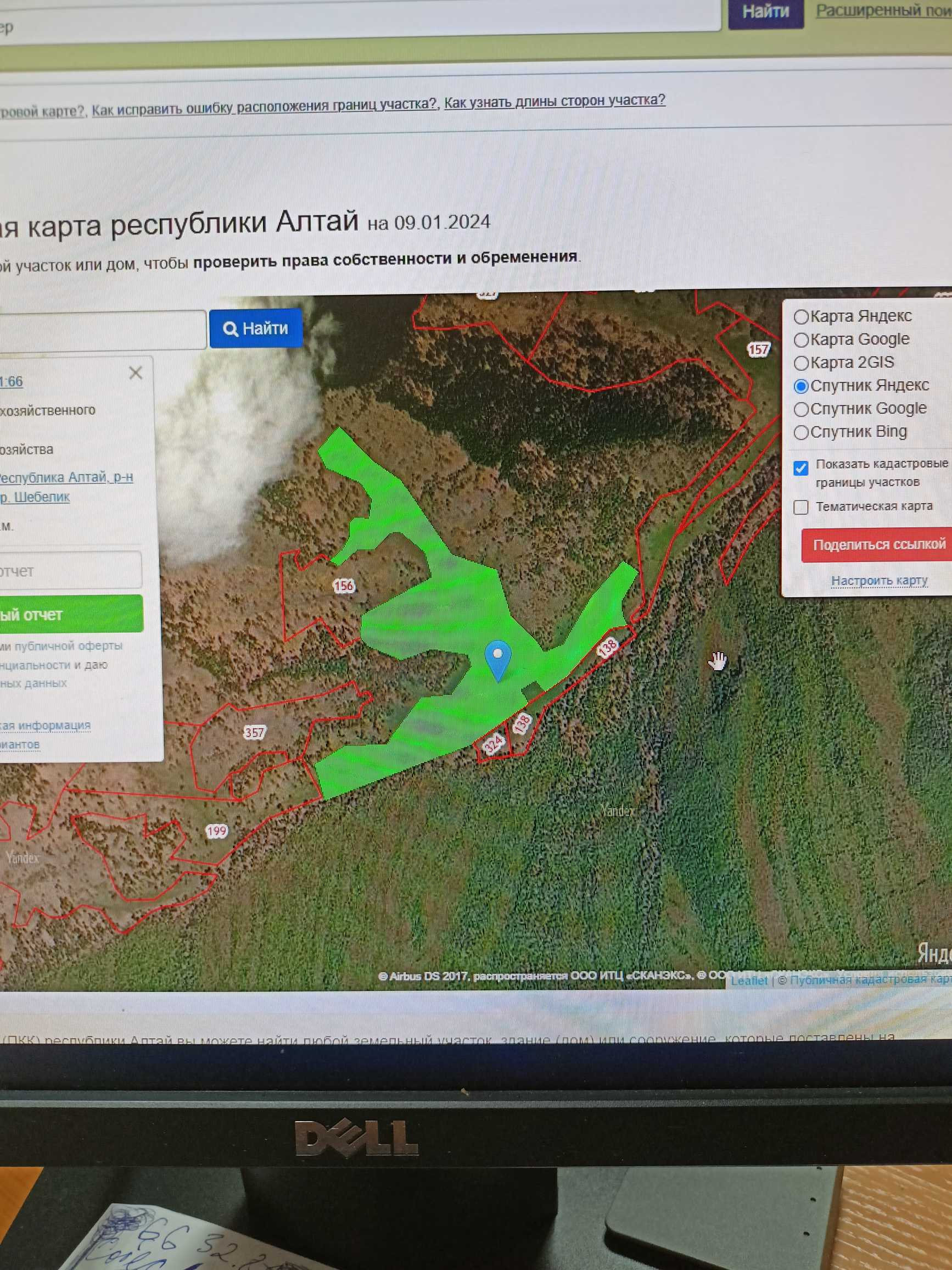Viewport: 952px width, 1270px height.
Task: Select the Спутник Яндекс radio option
Action: coord(801,386)
